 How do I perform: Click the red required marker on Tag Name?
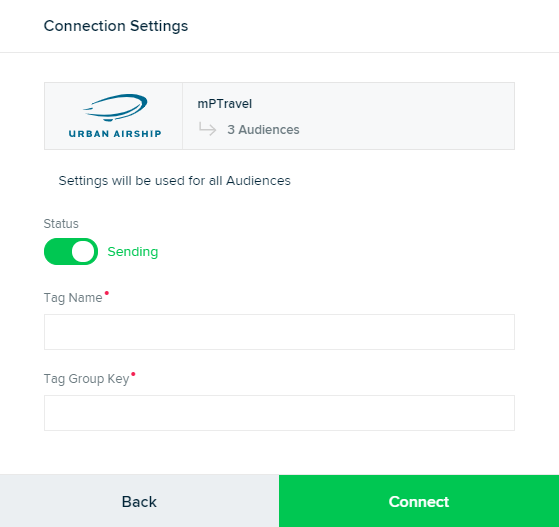pos(107,293)
